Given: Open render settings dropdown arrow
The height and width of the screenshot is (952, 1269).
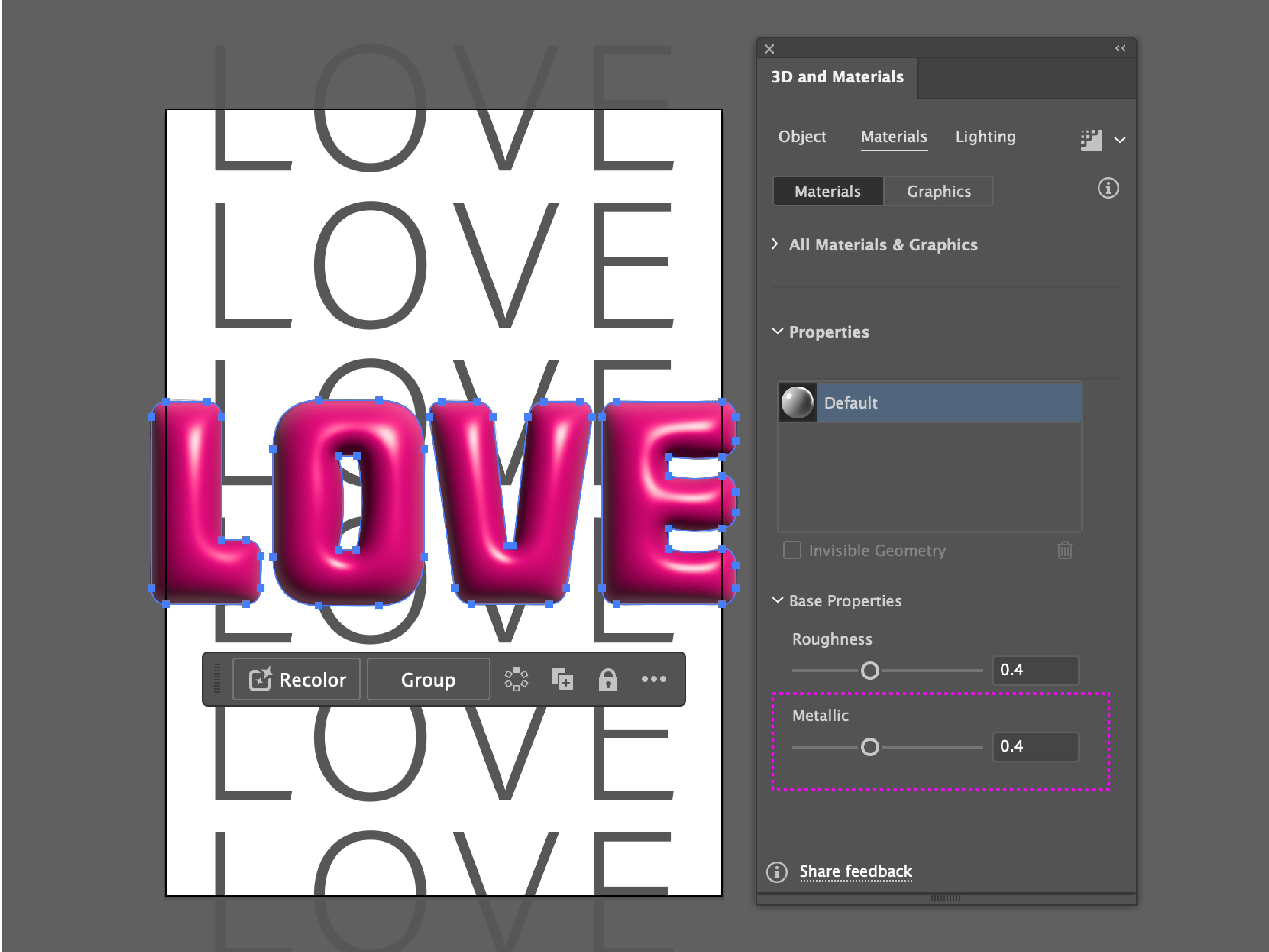Looking at the screenshot, I should coord(1119,139).
